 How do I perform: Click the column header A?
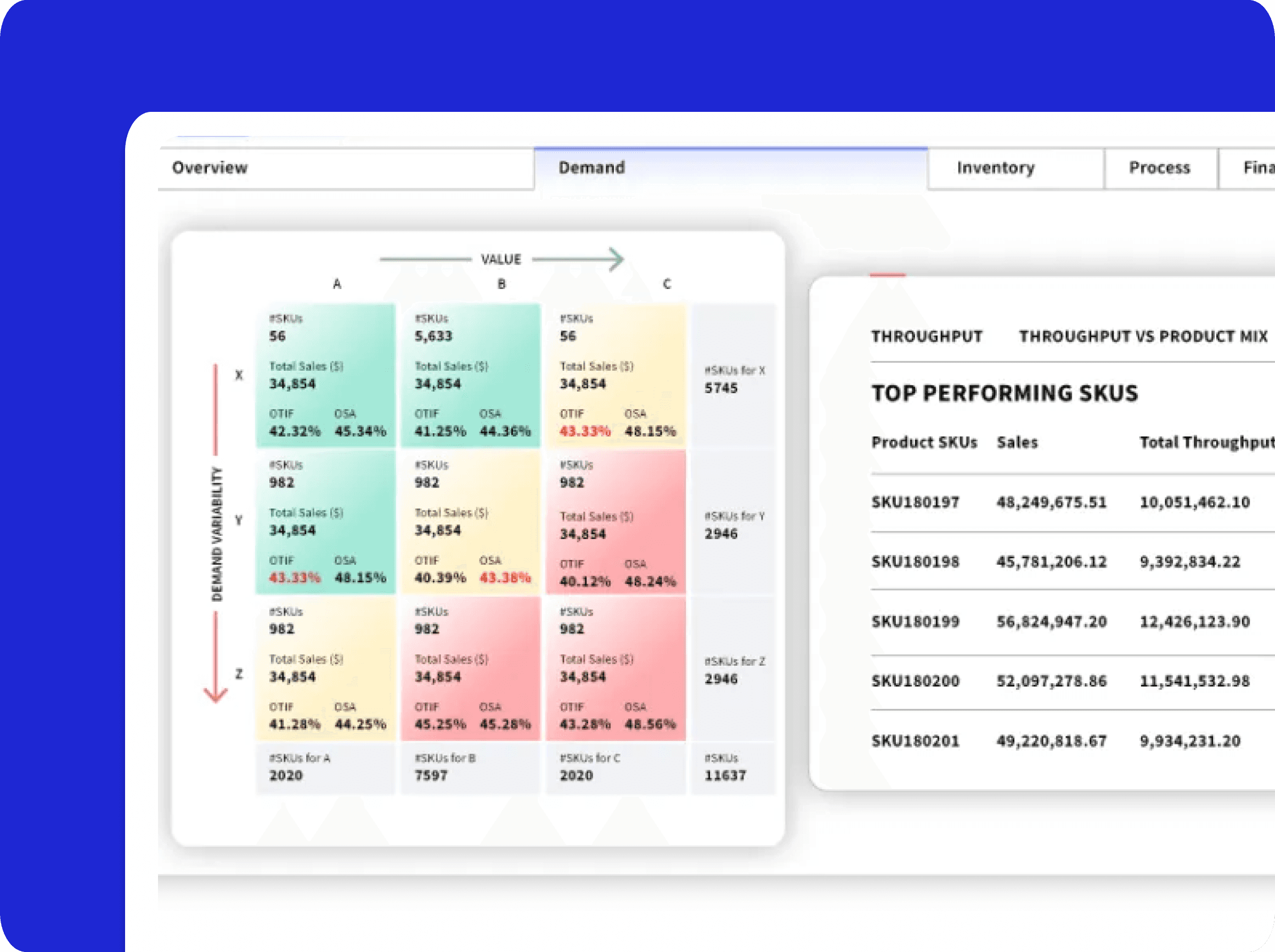[x=337, y=284]
